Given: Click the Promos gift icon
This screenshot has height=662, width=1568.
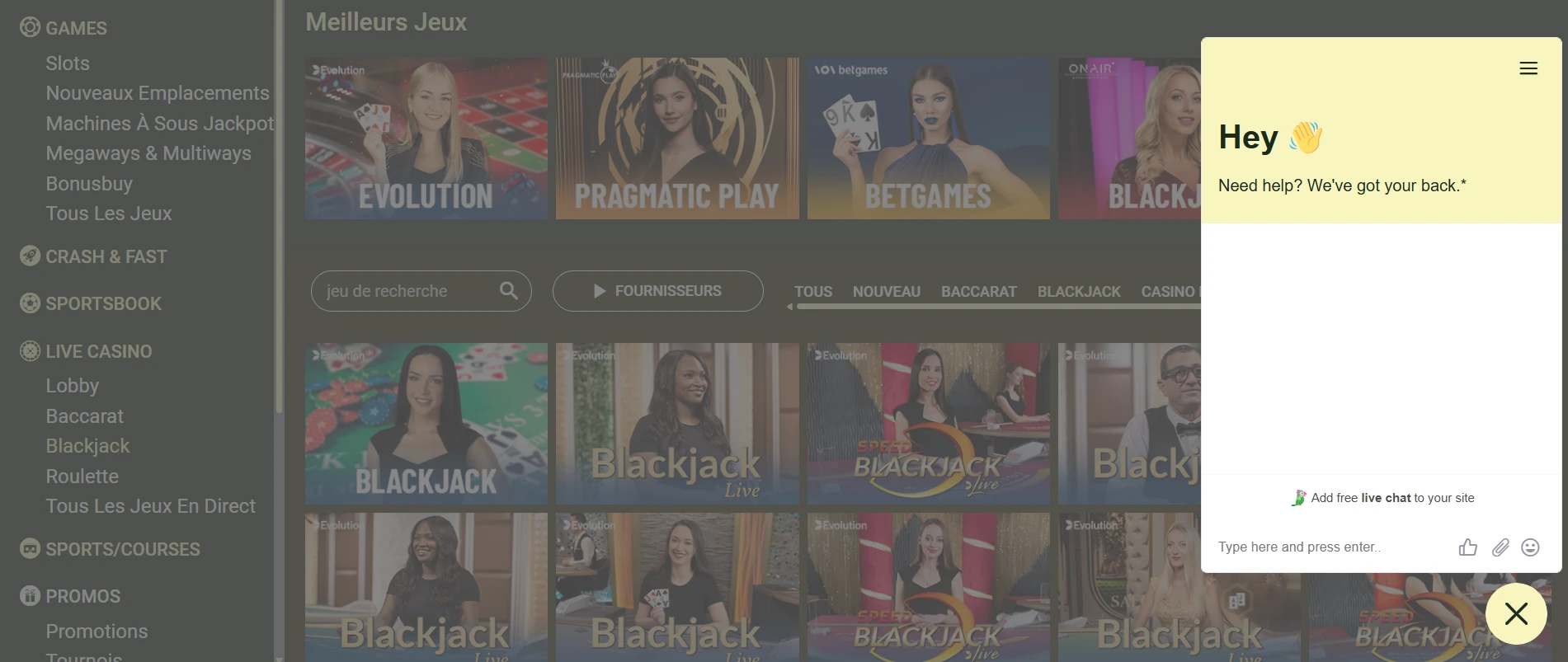Looking at the screenshot, I should tap(30, 596).
